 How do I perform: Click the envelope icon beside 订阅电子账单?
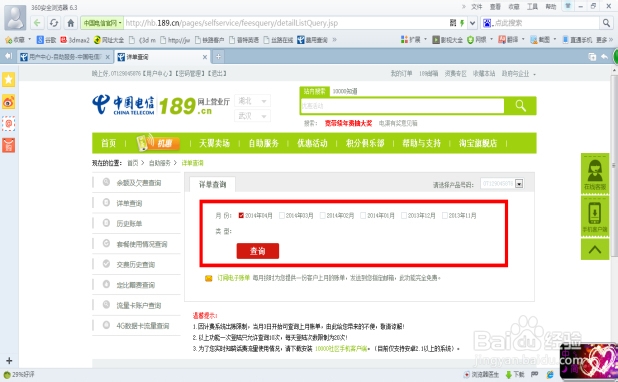click(x=208, y=278)
